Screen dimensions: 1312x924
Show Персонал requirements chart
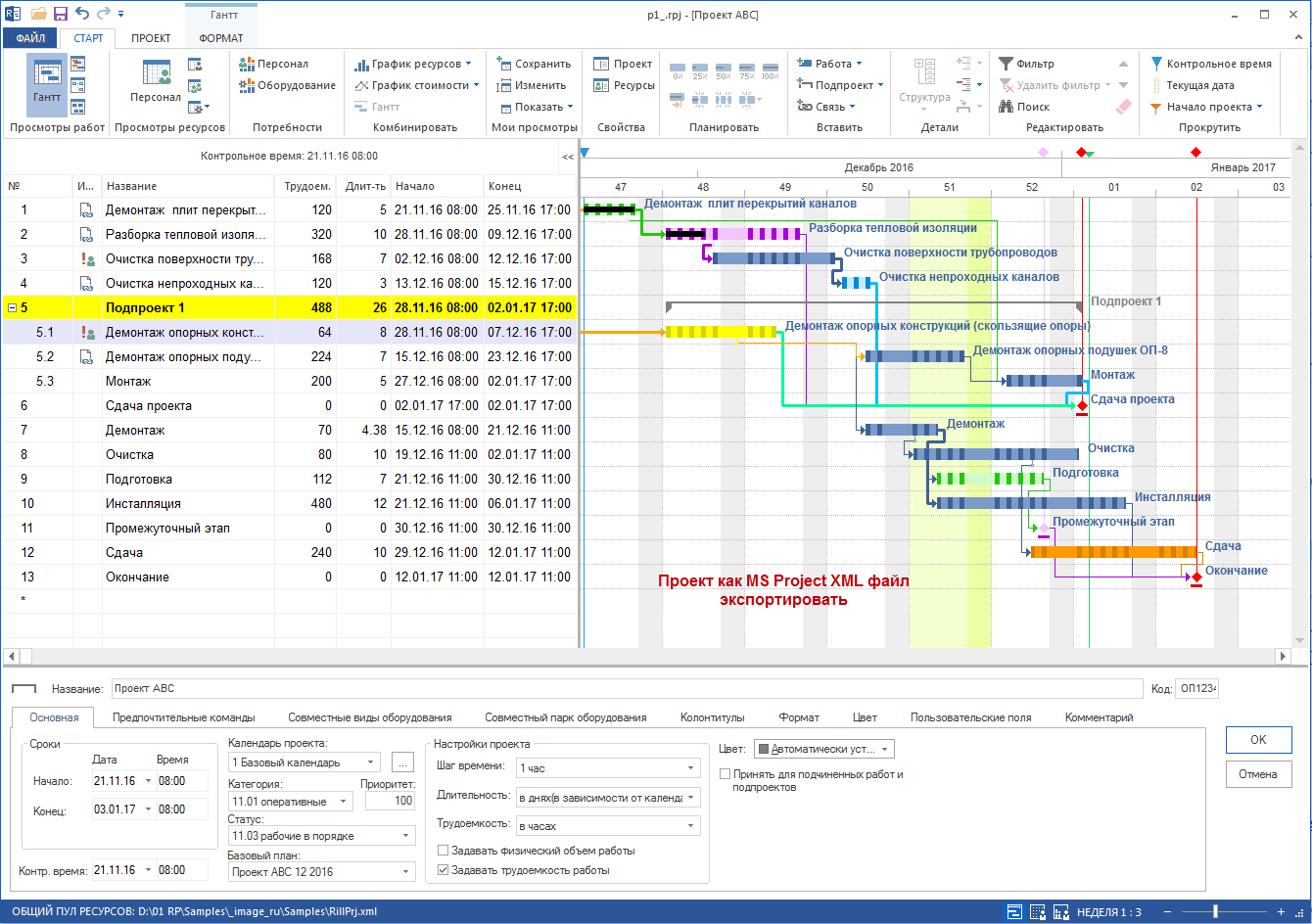274,64
